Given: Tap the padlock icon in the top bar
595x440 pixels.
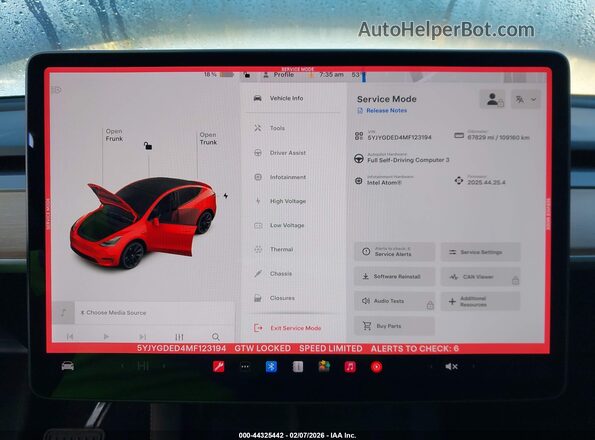Looking at the screenshot, I should (x=247, y=75).
